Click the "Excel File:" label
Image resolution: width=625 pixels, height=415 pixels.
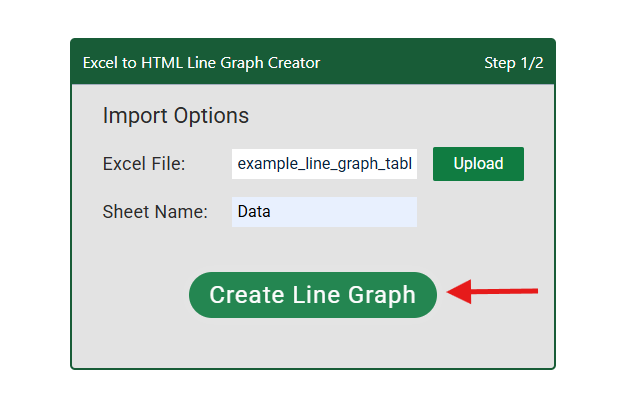(144, 164)
